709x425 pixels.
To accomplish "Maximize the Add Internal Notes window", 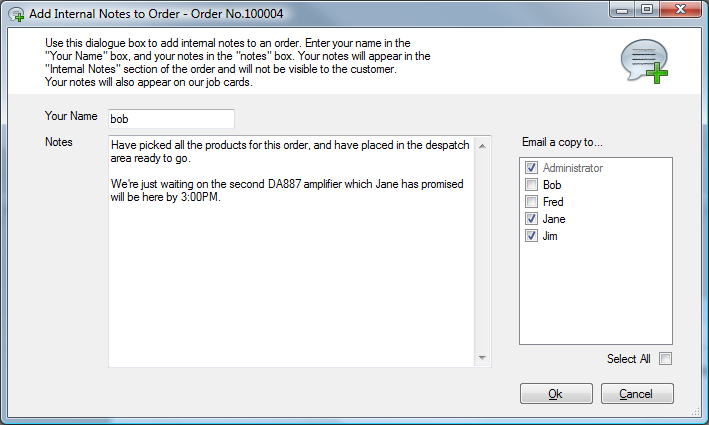I will click(x=647, y=10).
